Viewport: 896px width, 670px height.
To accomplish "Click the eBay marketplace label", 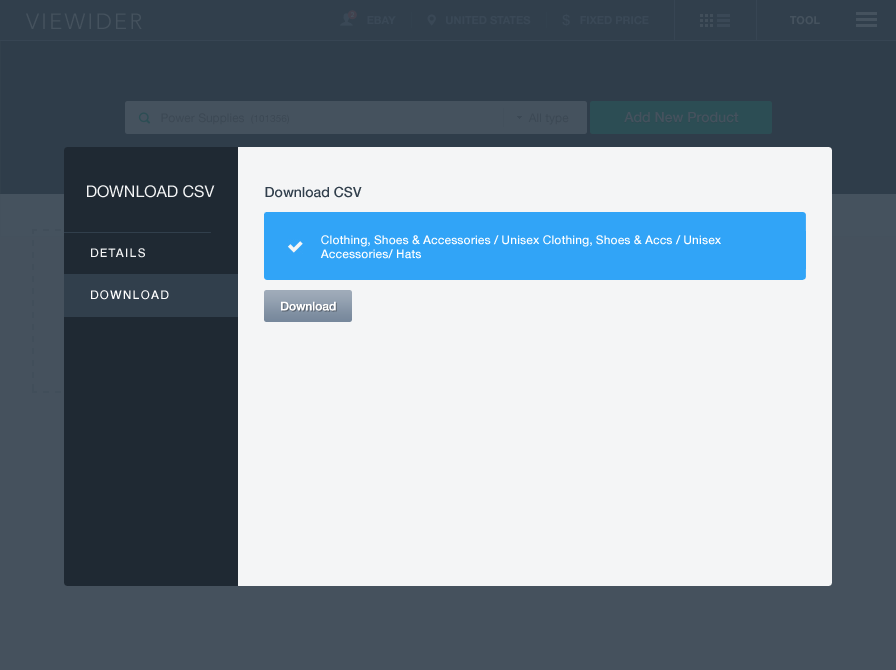I will (381, 20).
